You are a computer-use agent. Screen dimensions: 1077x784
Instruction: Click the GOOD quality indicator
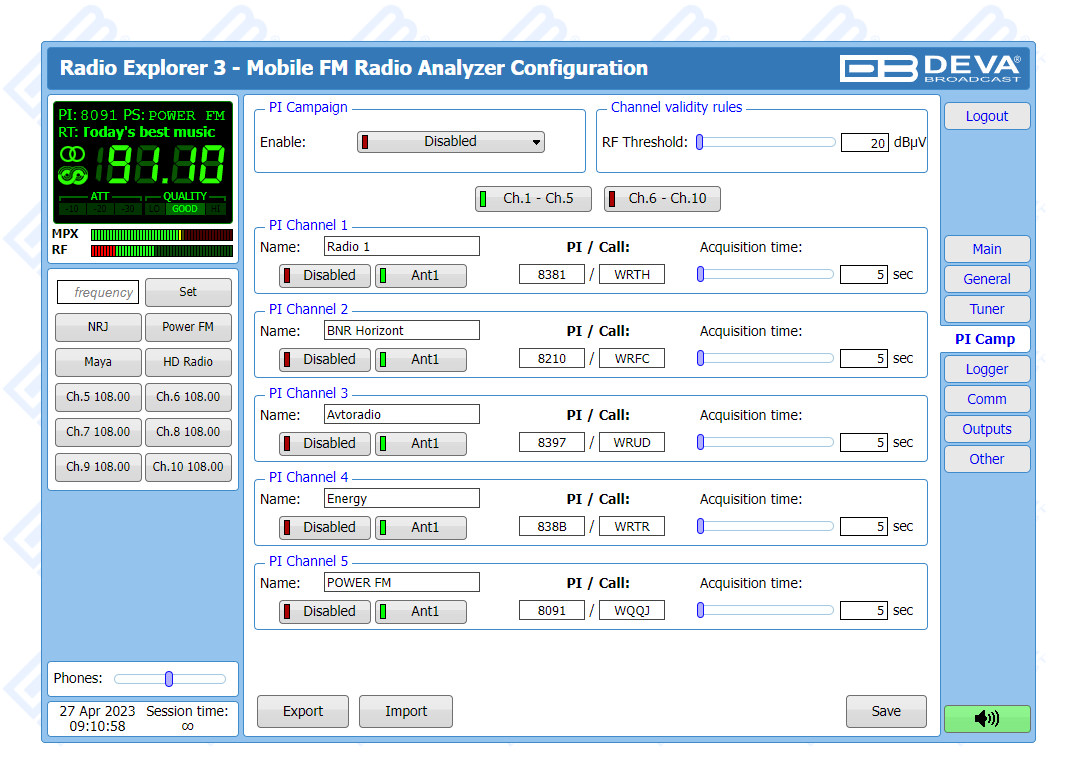pyautogui.click(x=184, y=209)
